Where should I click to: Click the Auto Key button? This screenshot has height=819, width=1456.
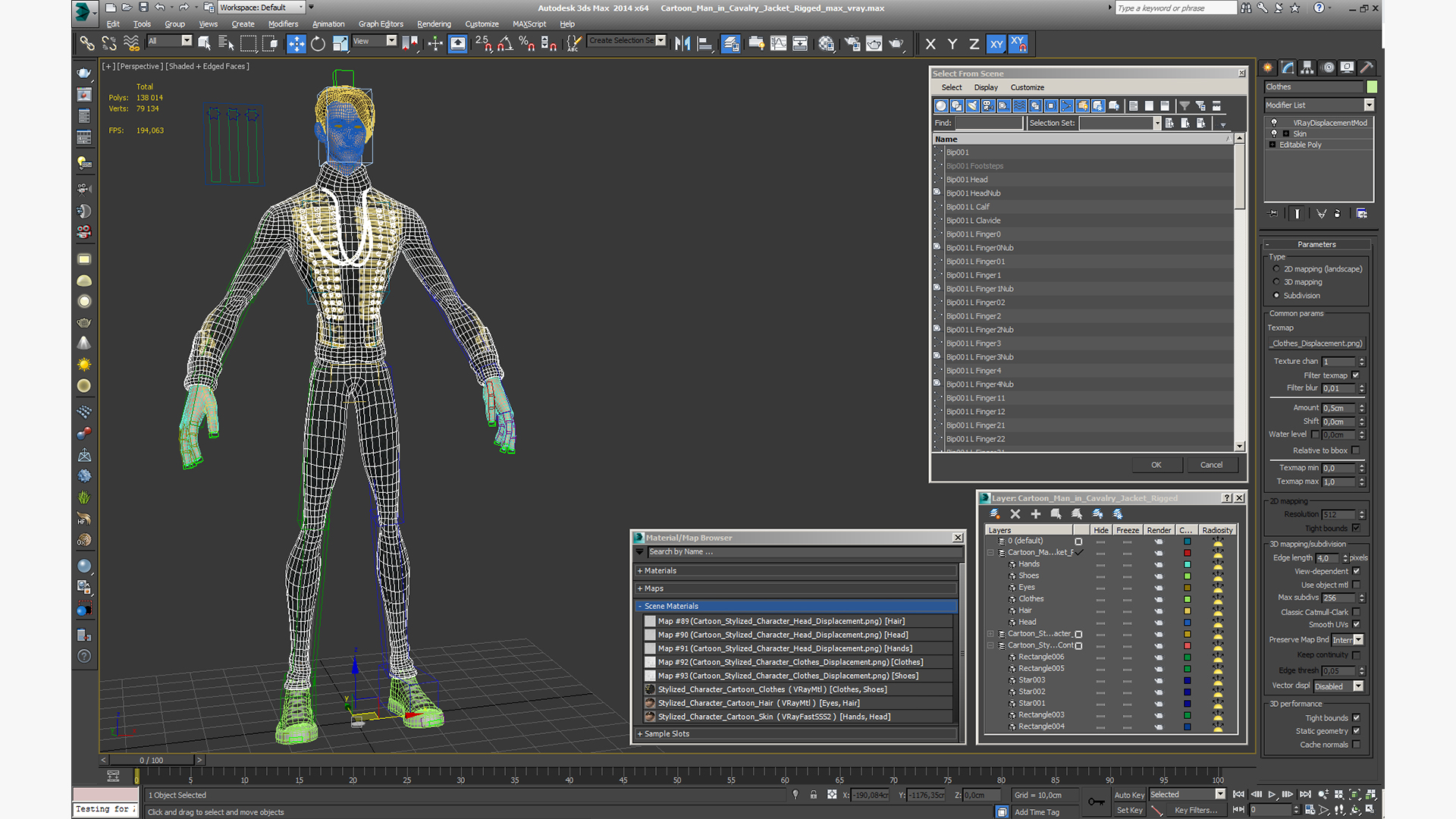pos(1129,795)
